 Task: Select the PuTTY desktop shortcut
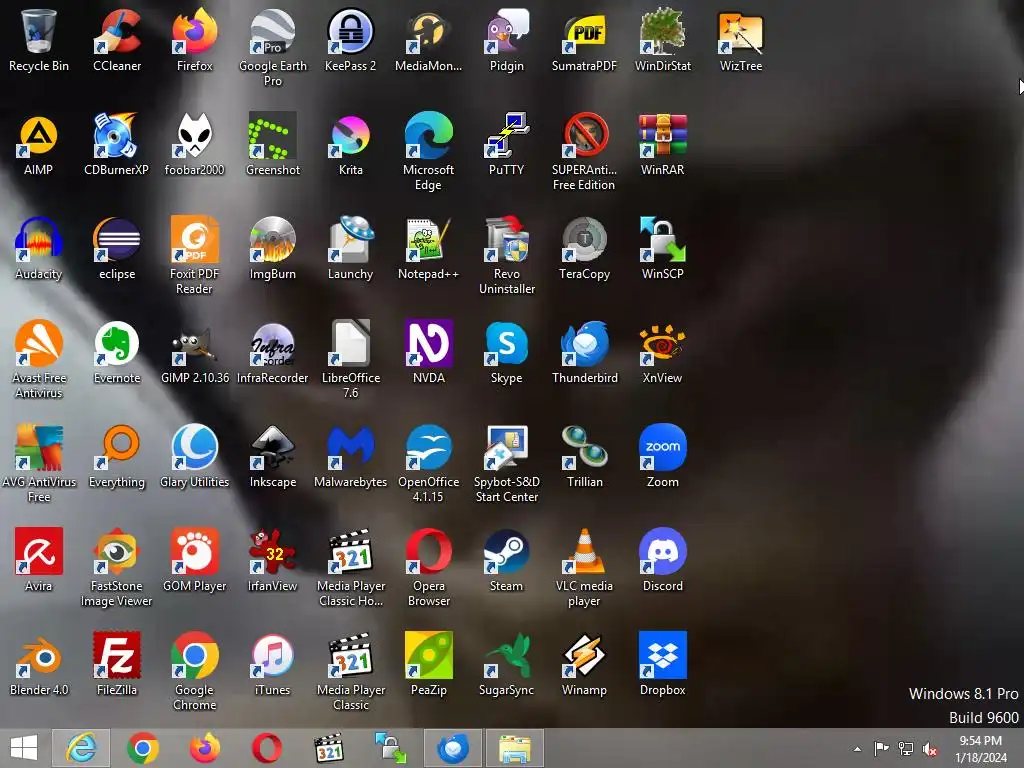point(507,144)
